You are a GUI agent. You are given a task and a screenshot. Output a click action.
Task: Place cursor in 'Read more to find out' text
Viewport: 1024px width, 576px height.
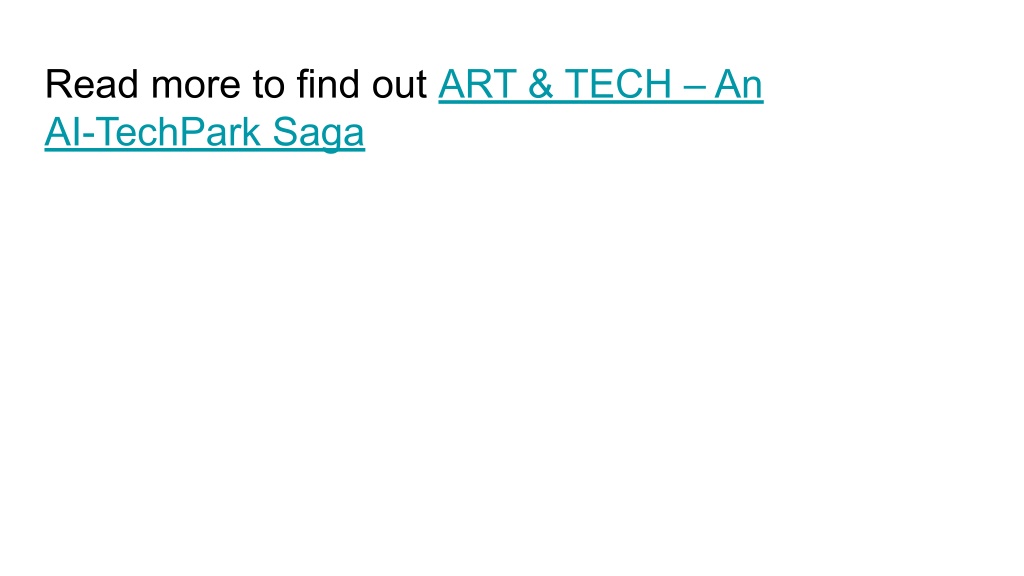point(236,84)
